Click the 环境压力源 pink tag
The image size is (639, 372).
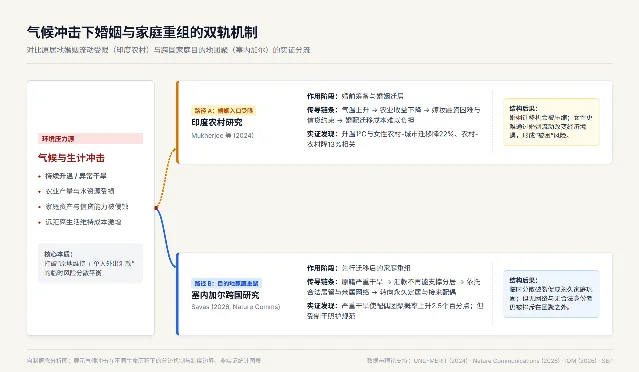[90, 139]
